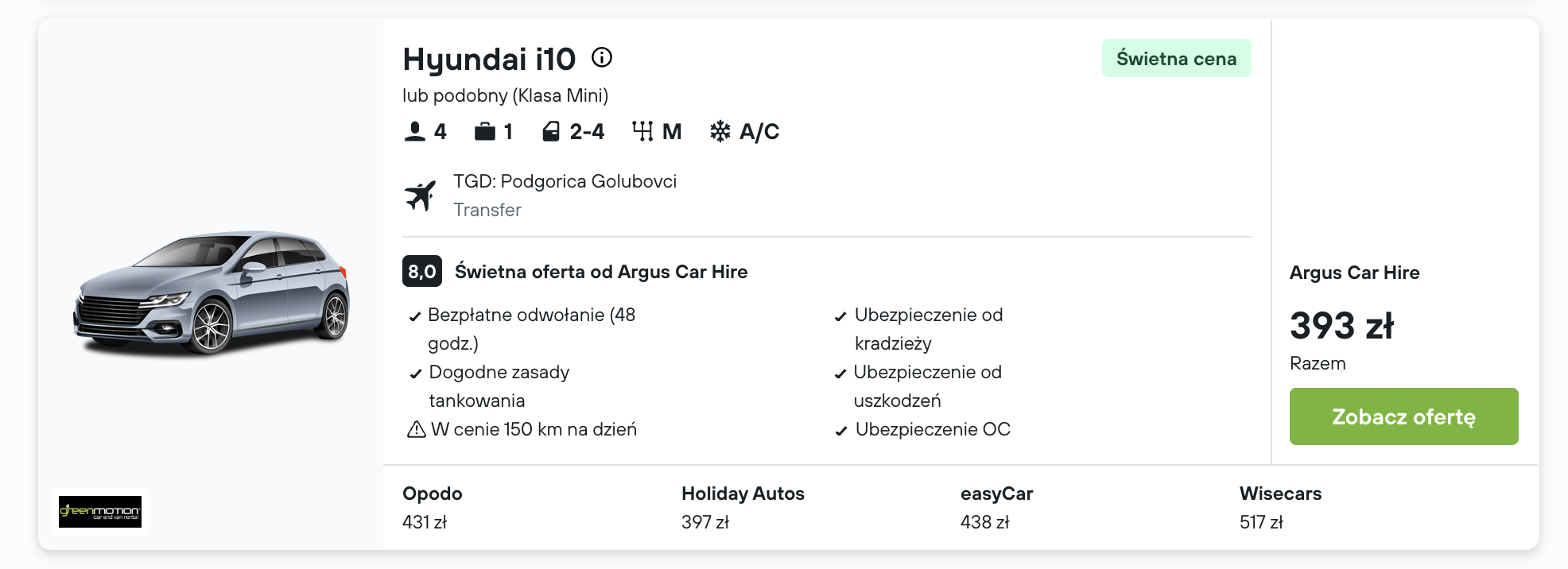Click the info icon beside Hyundai i10

click(x=602, y=57)
